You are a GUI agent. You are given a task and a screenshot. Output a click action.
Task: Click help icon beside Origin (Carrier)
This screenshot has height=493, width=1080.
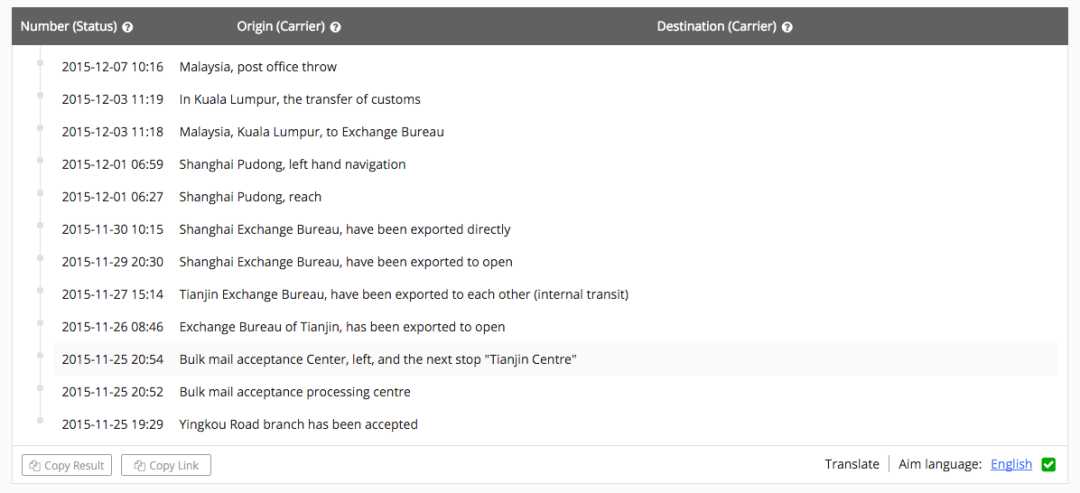click(x=336, y=27)
